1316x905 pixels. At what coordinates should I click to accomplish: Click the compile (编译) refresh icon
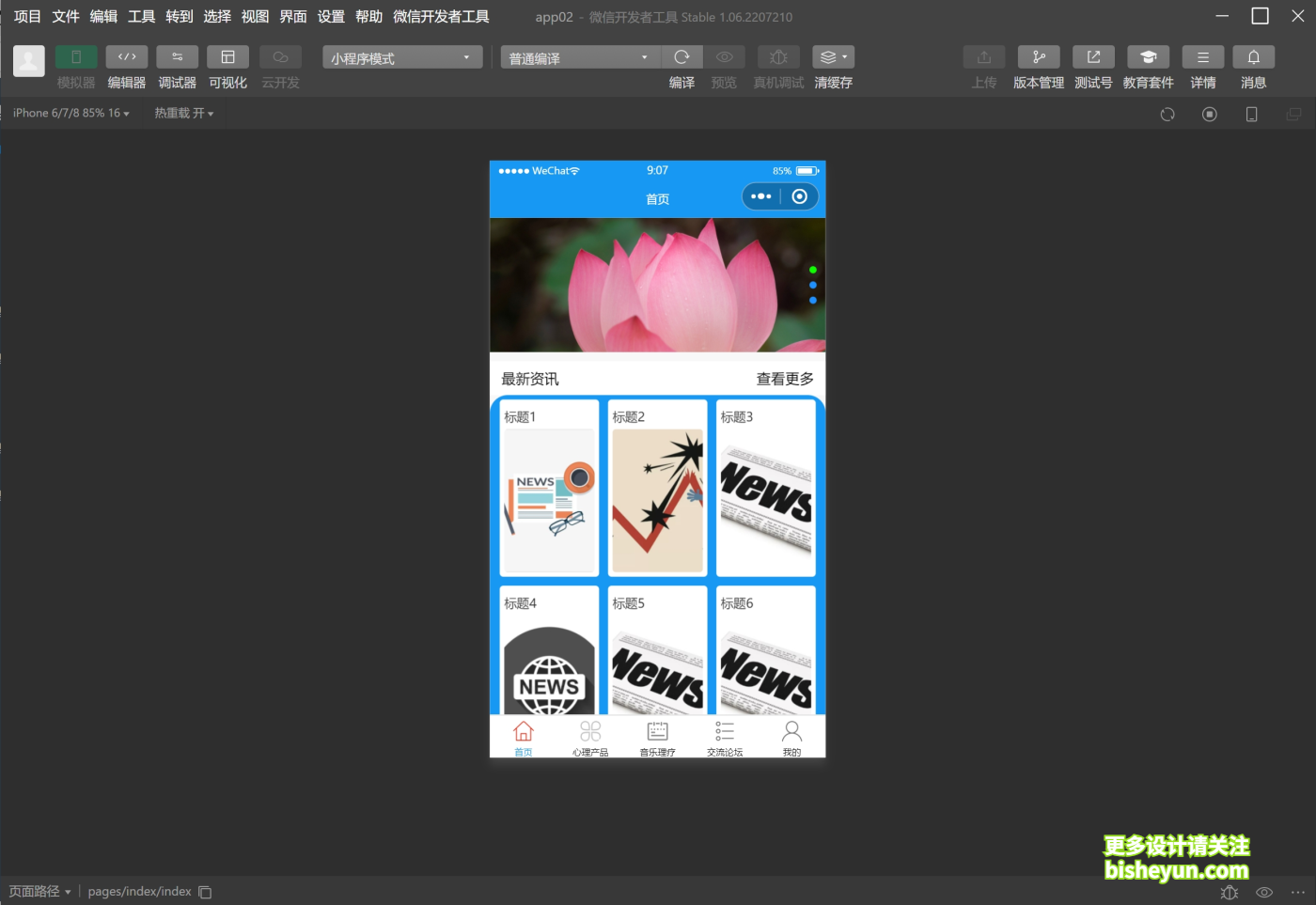tap(681, 57)
